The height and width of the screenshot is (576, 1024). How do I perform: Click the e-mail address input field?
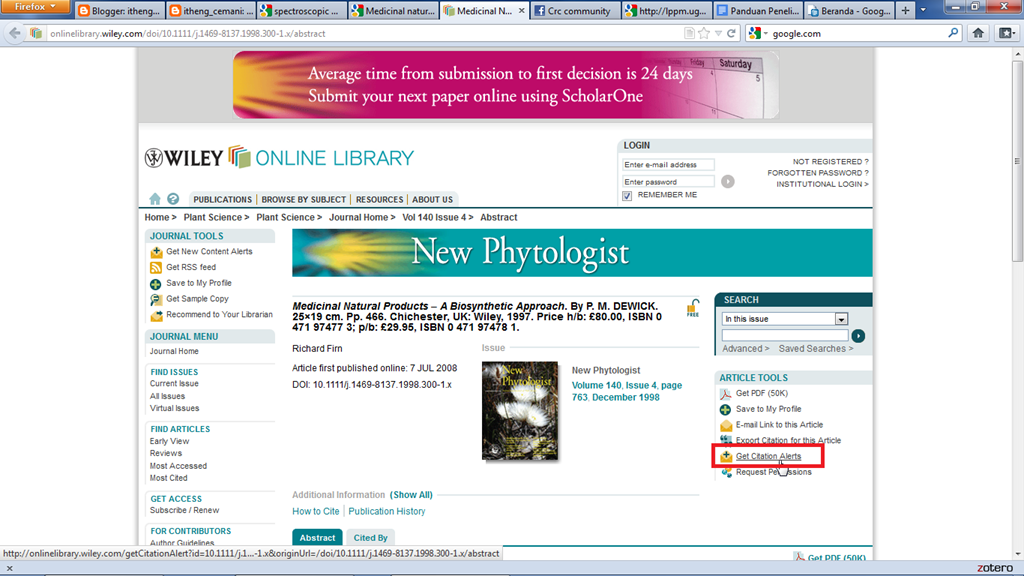click(667, 165)
